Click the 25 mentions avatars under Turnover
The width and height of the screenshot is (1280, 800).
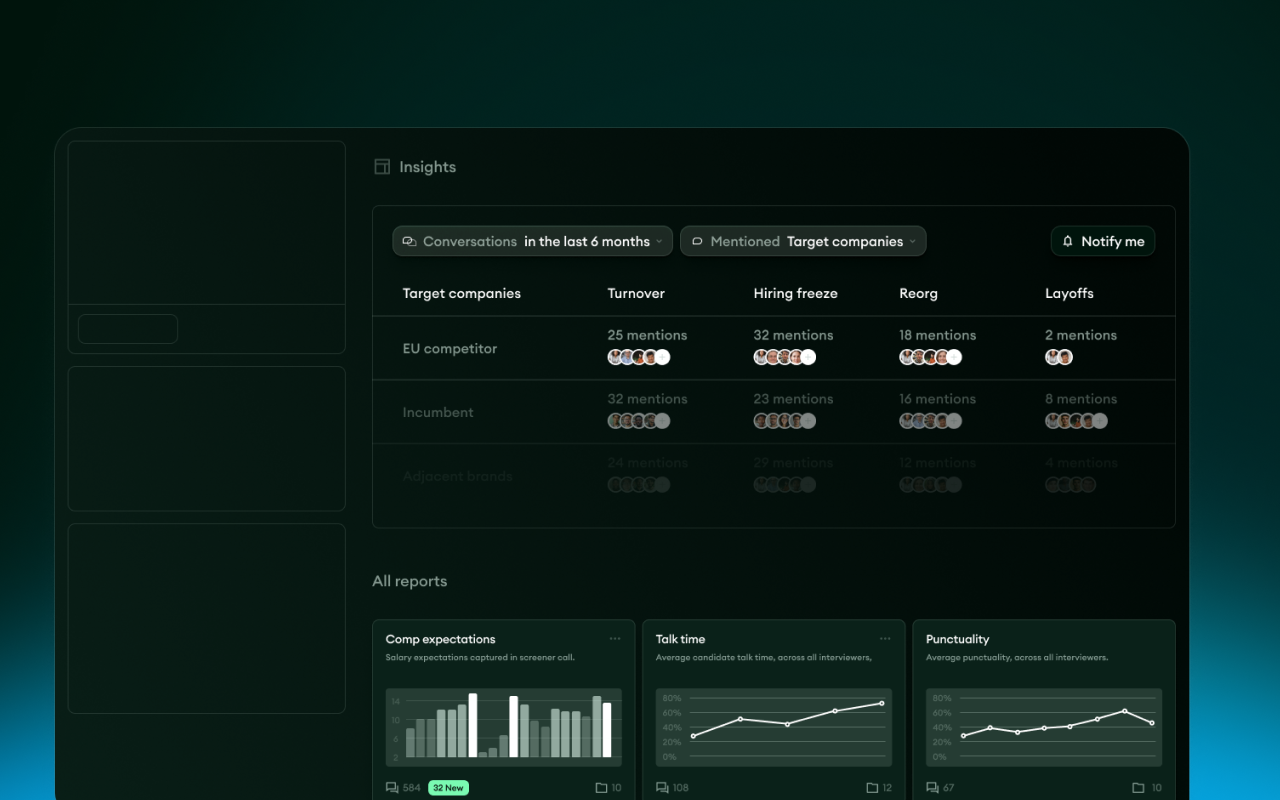639,357
